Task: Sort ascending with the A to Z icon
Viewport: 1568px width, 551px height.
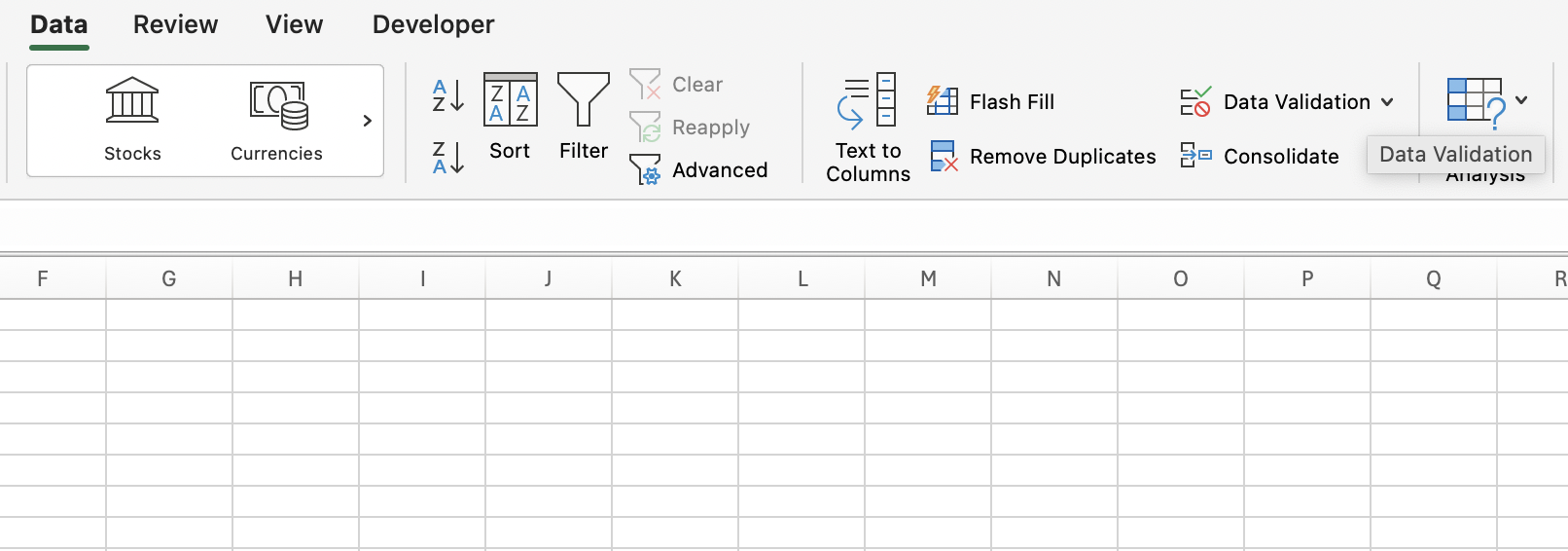Action: coord(447,95)
